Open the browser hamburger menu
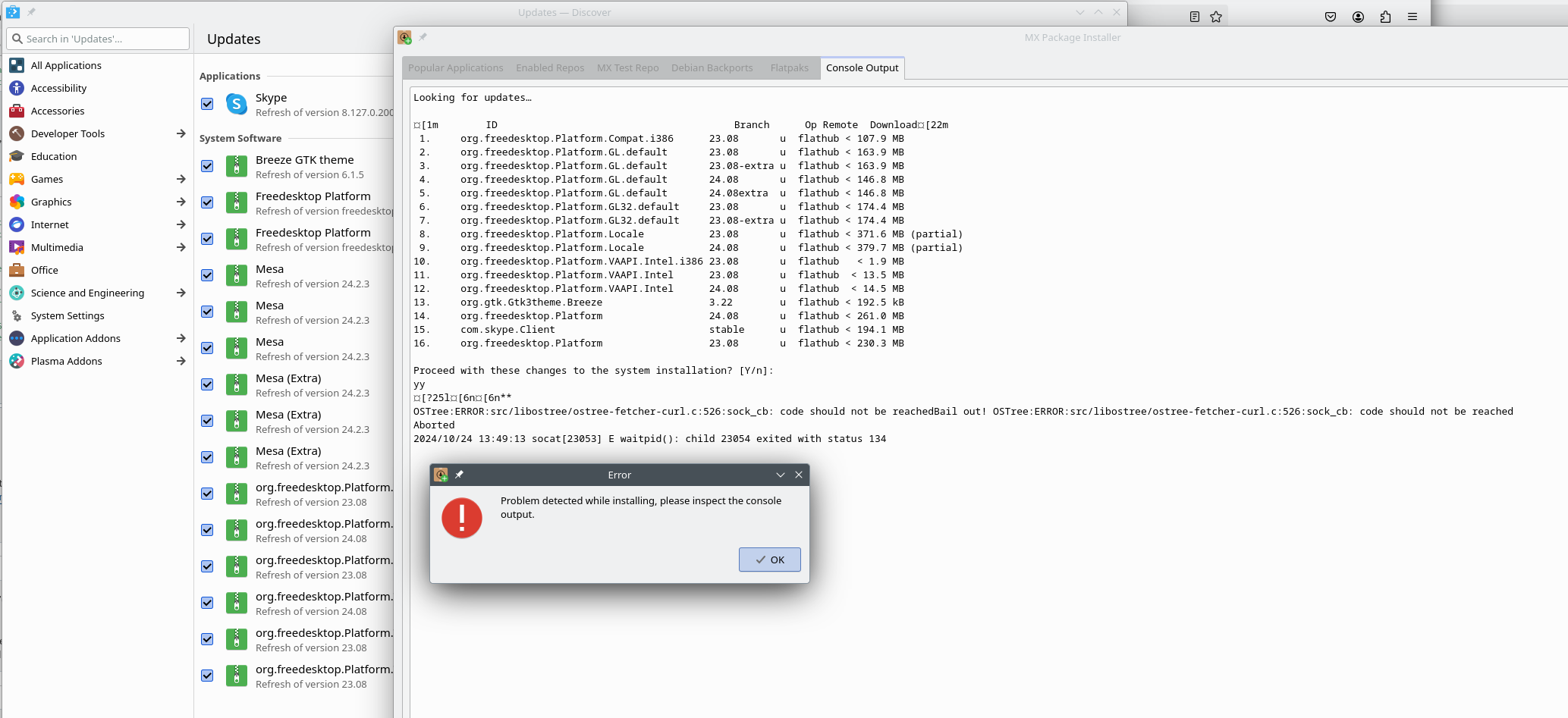1568x718 pixels. click(x=1412, y=17)
